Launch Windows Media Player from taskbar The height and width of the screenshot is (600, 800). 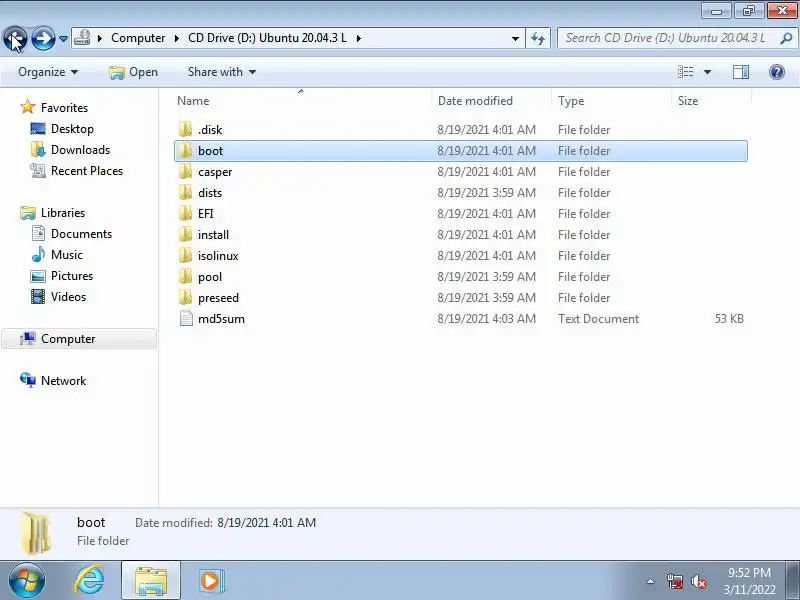tap(211, 581)
